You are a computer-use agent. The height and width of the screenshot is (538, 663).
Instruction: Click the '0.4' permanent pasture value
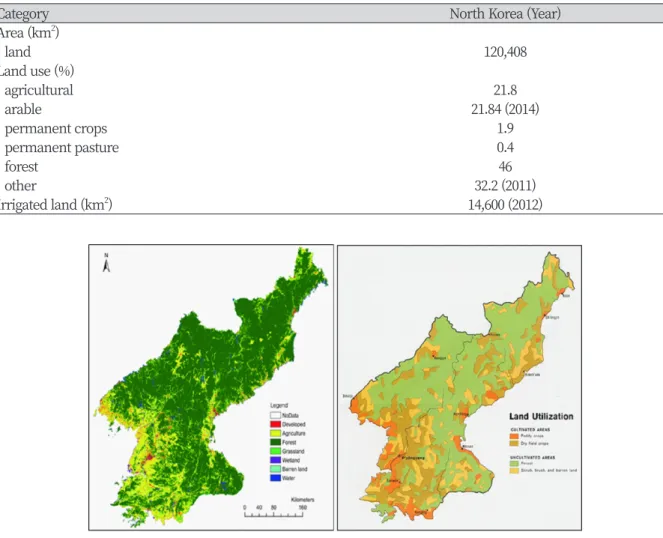pos(505,147)
